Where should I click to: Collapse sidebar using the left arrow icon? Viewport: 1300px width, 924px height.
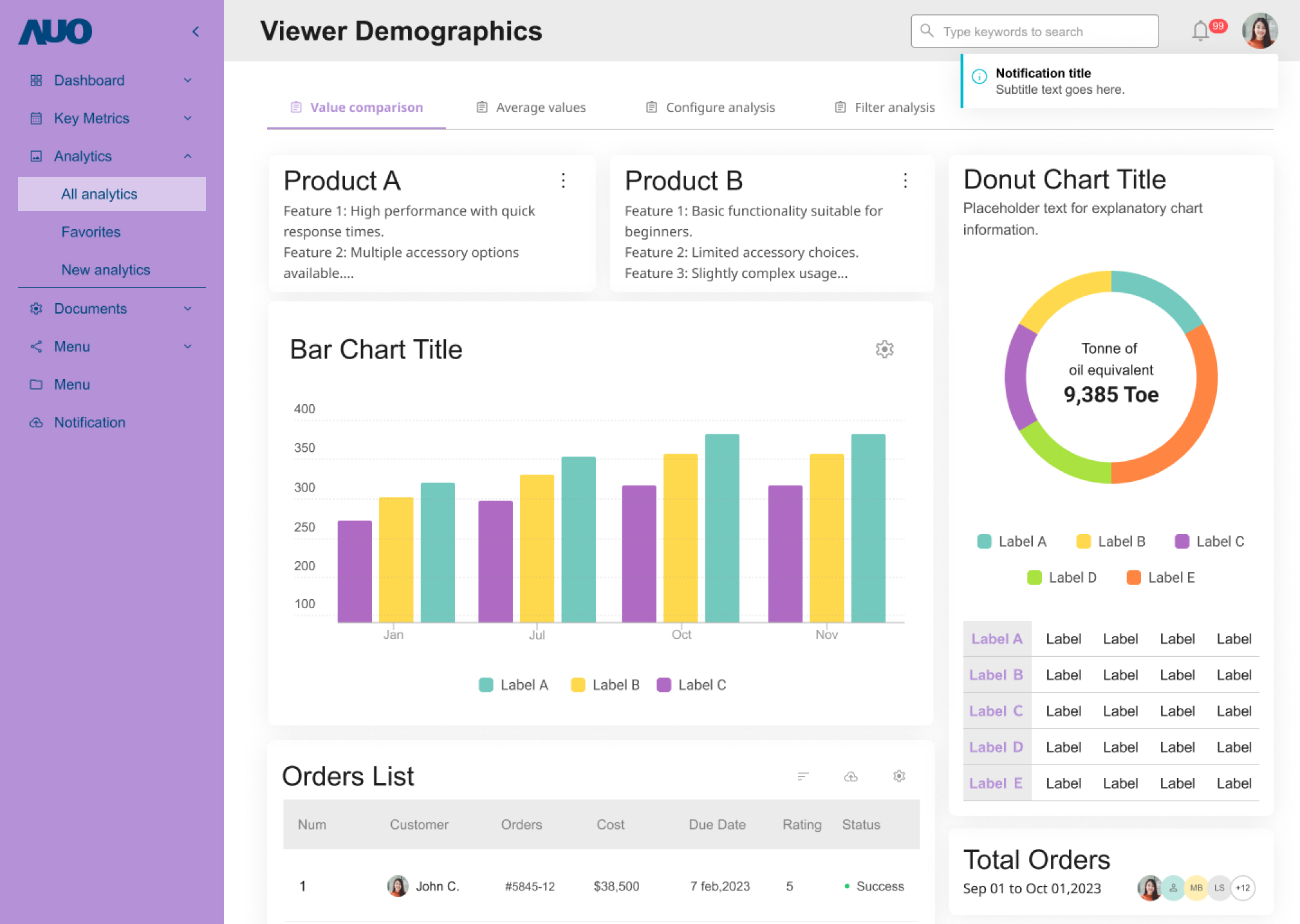click(x=196, y=32)
